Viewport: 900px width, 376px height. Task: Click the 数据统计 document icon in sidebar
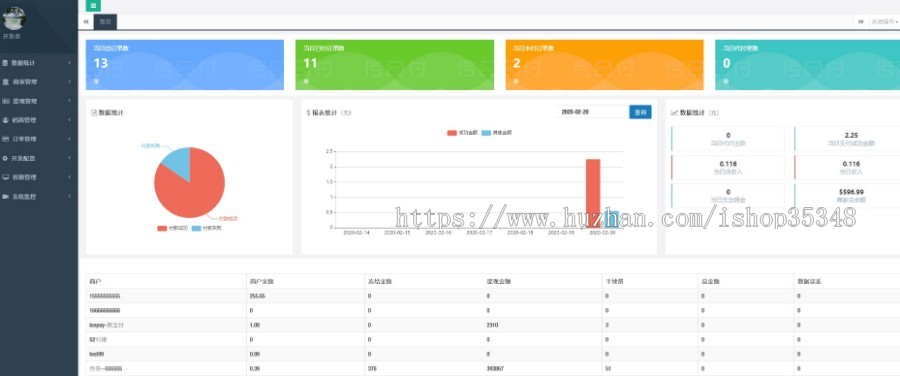tap(5, 63)
